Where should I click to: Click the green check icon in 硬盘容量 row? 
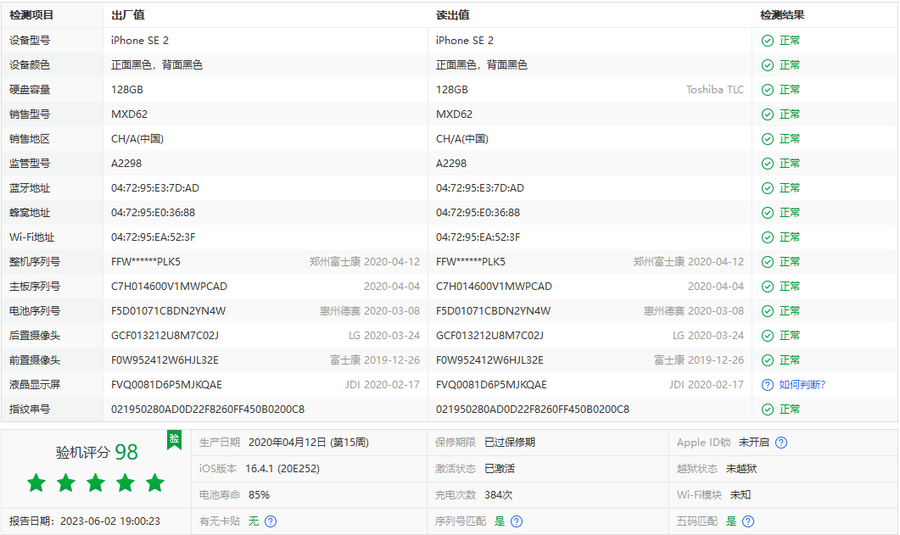click(x=767, y=90)
